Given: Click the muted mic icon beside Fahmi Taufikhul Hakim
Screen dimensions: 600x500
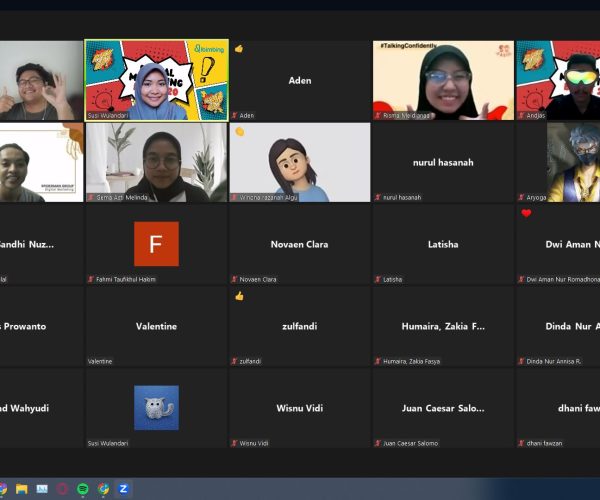Looking at the screenshot, I should (x=91, y=279).
